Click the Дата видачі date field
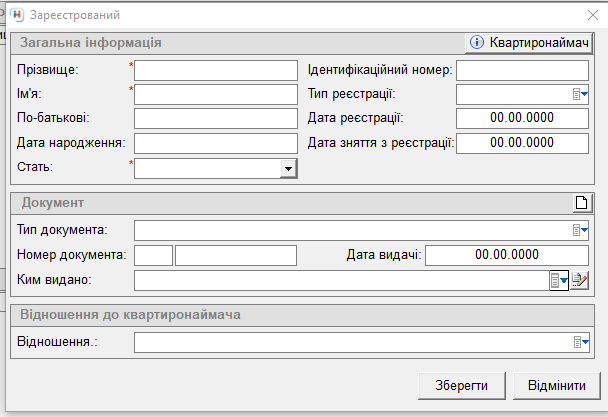Screen dimensions: 608x417 point(507,255)
